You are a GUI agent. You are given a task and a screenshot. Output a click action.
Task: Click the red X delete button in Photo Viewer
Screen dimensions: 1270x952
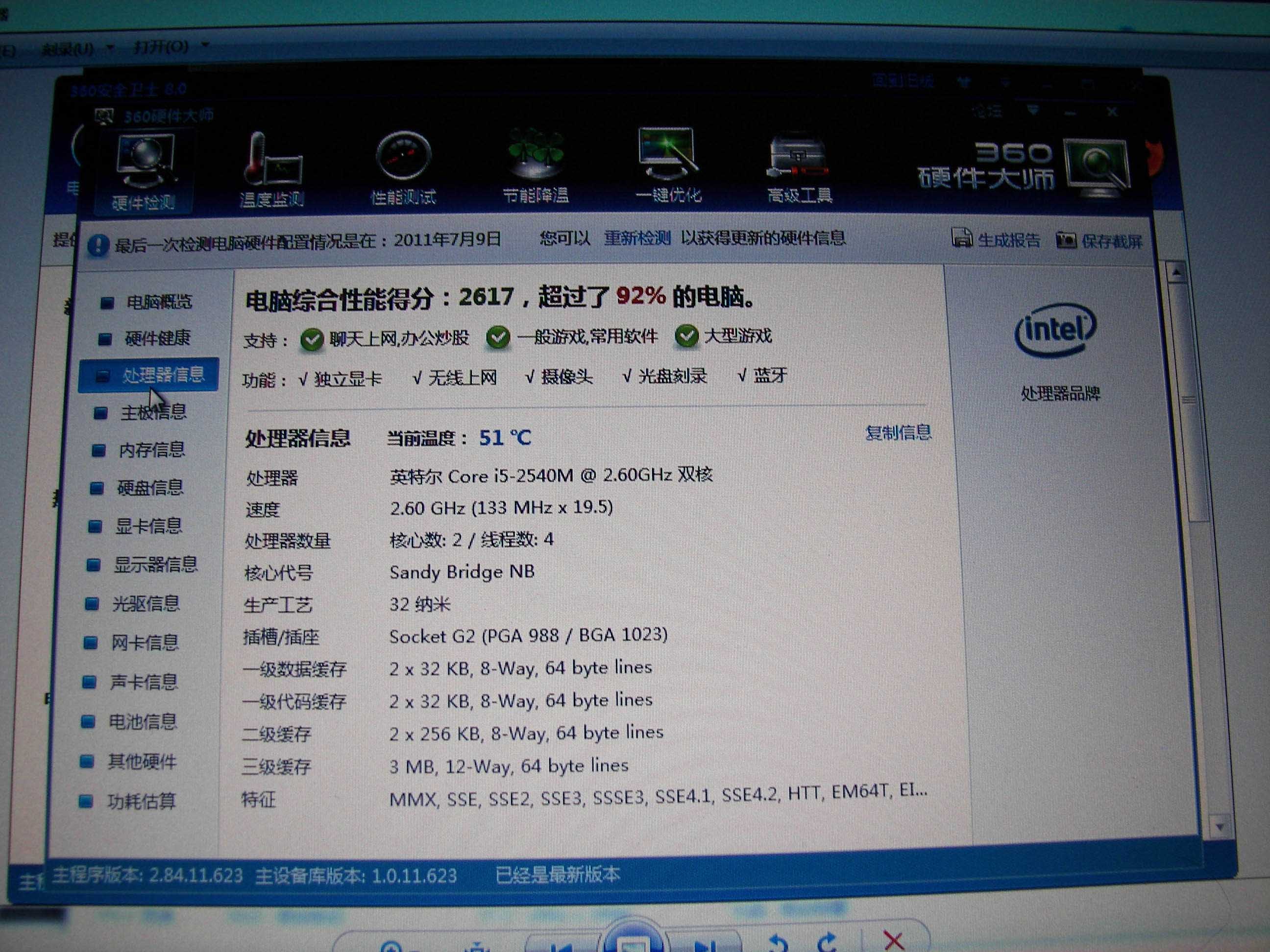[x=893, y=942]
